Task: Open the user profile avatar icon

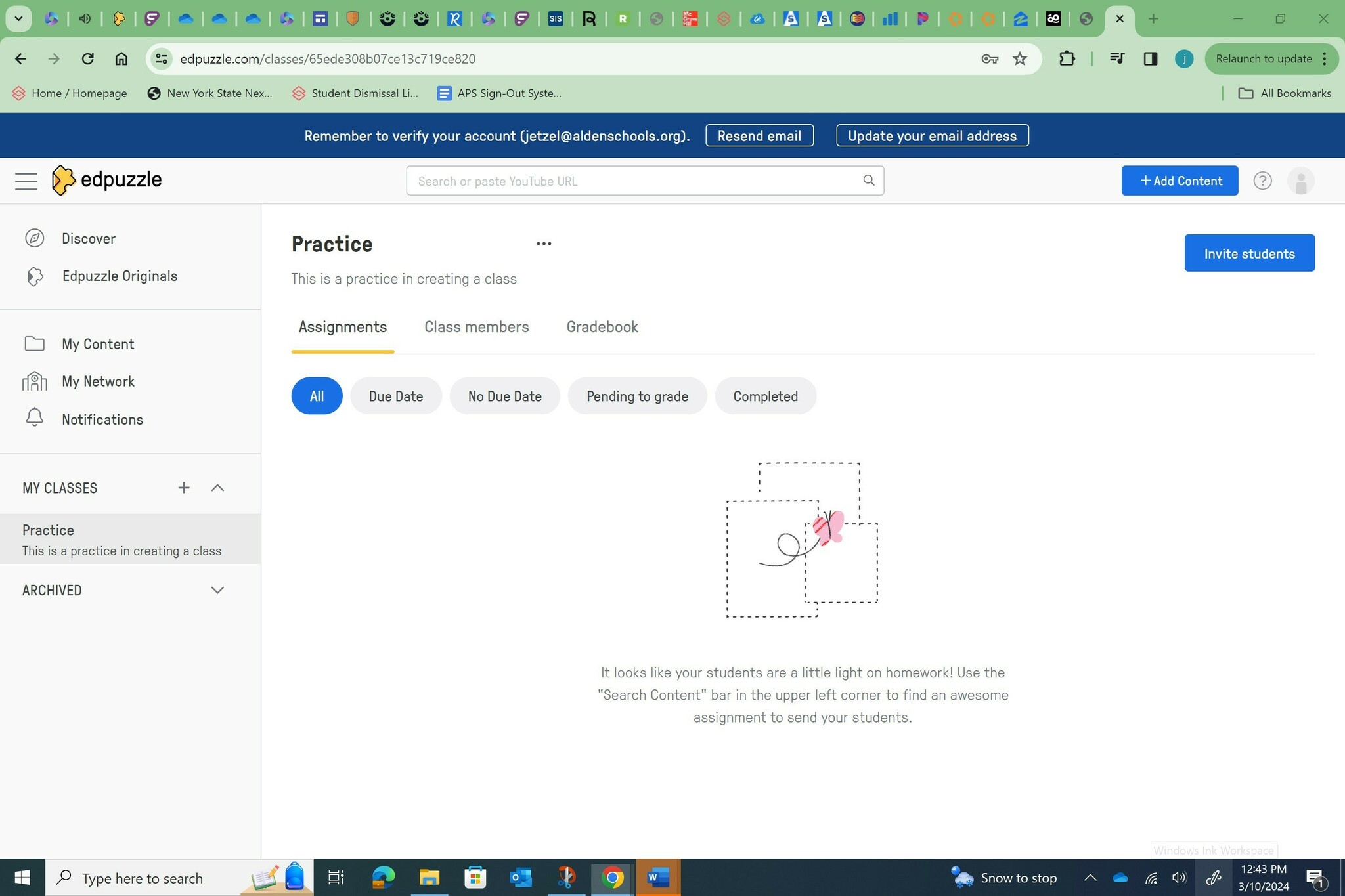Action: point(1300,181)
